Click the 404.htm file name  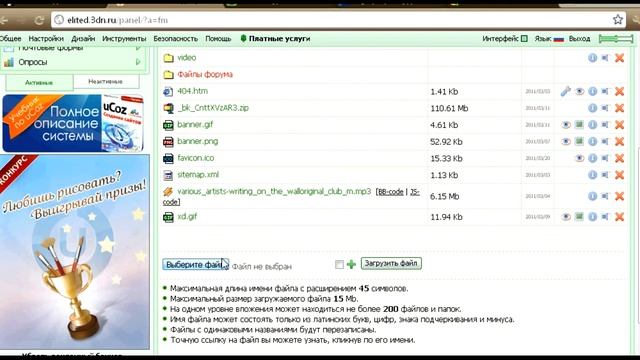click(192, 91)
